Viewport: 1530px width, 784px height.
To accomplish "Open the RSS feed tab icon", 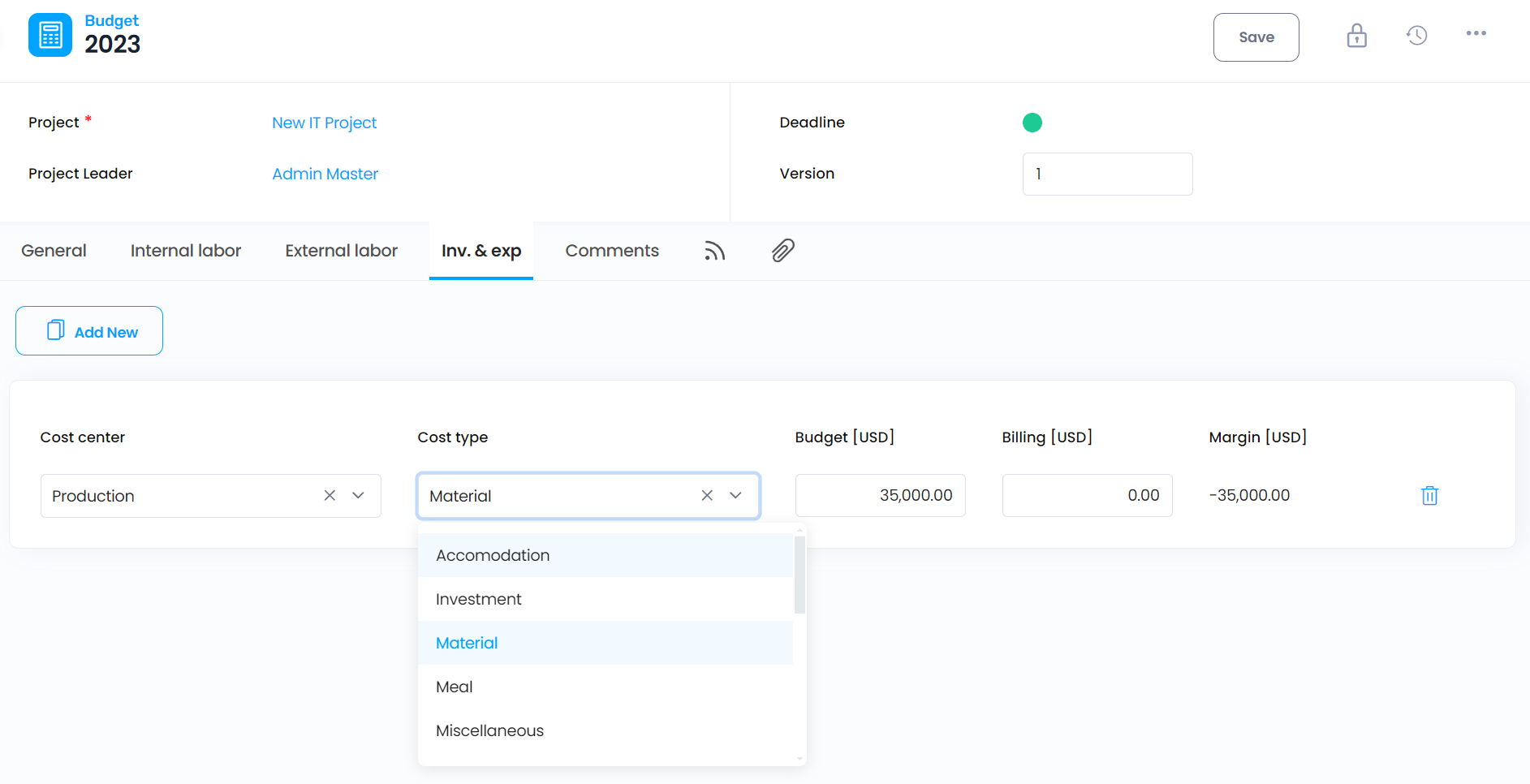I will click(x=714, y=251).
